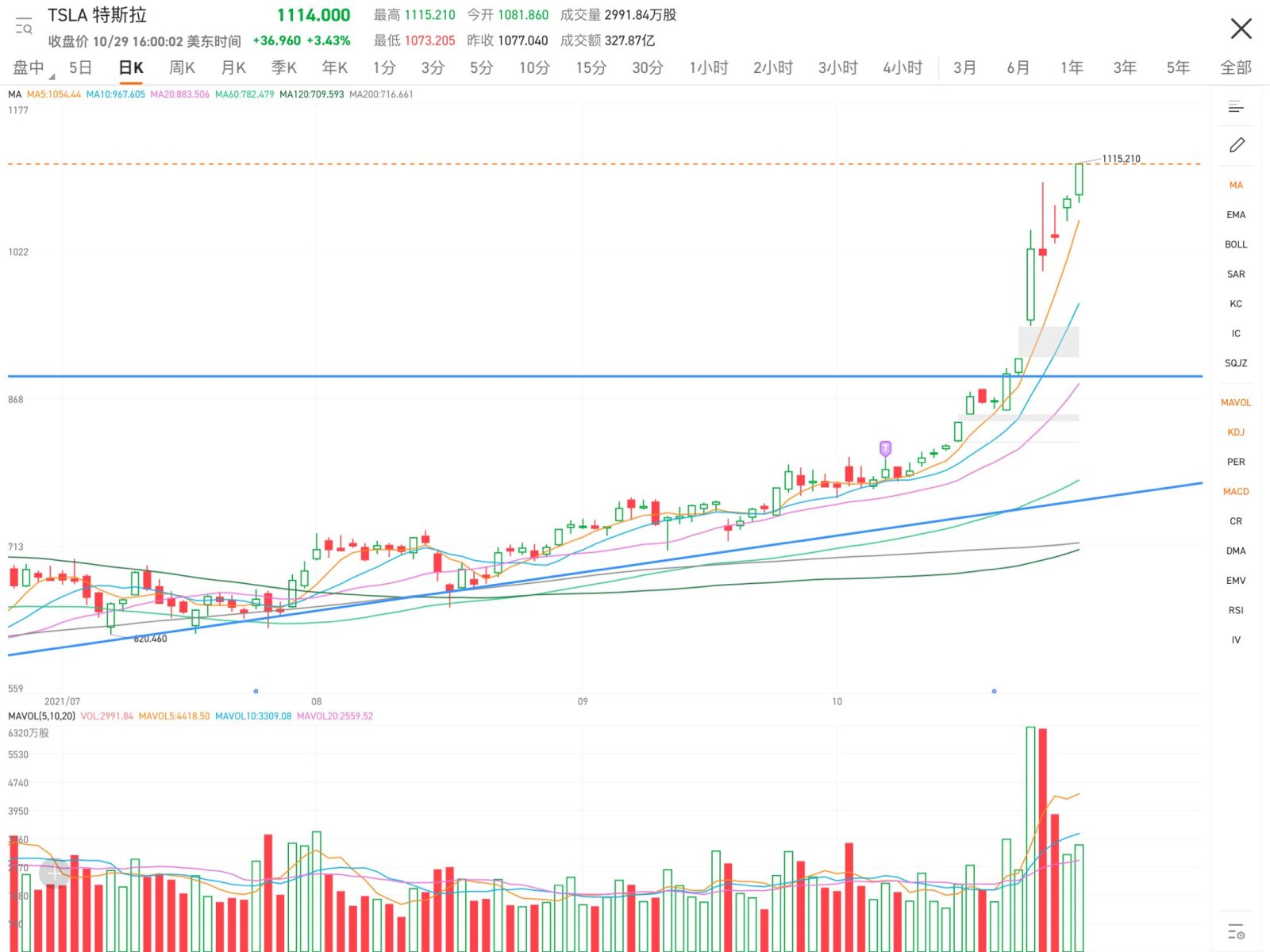Screen dimensions: 1270x952
Task: Click the MA120:709.593 legend value
Action: [311, 94]
